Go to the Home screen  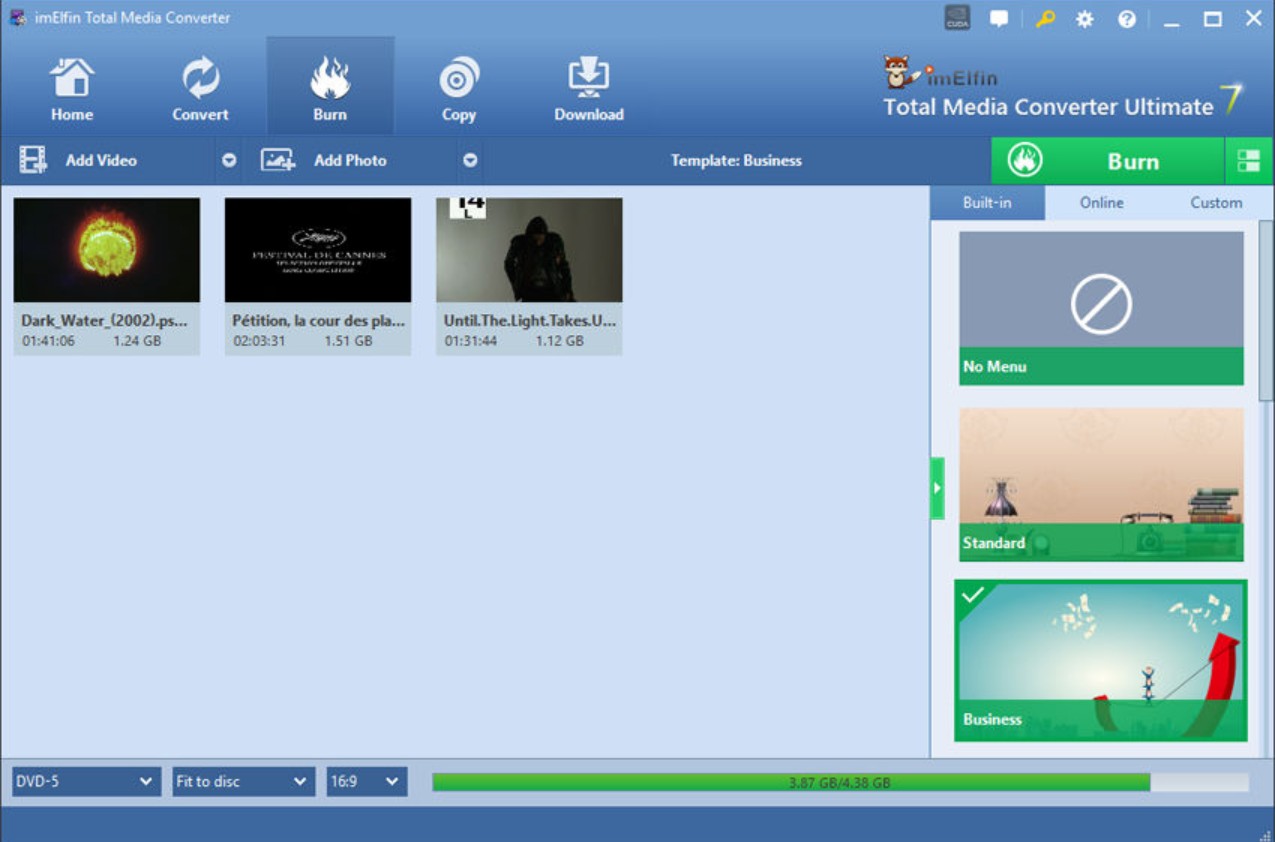(71, 85)
